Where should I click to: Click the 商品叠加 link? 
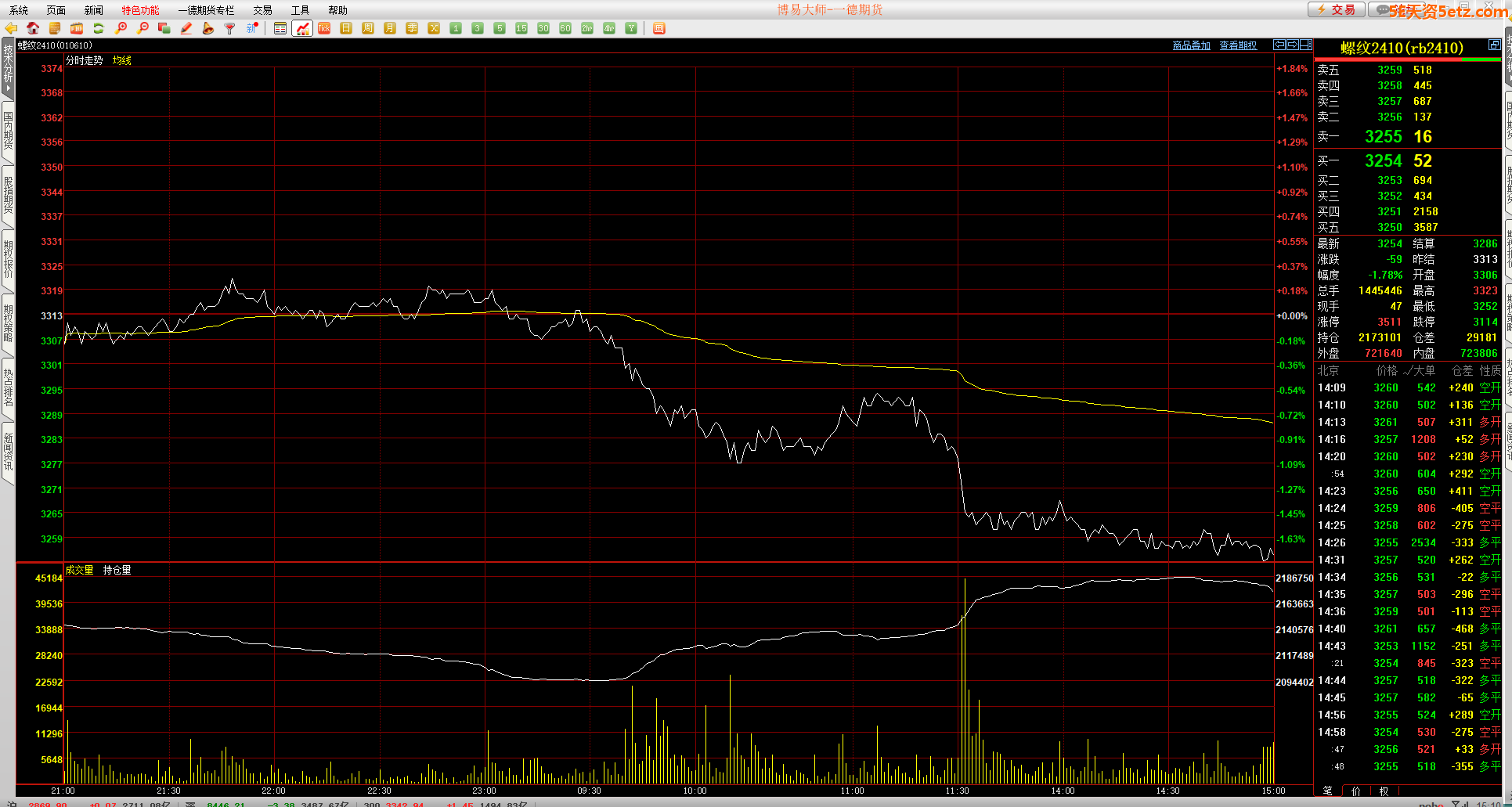[x=1191, y=45]
